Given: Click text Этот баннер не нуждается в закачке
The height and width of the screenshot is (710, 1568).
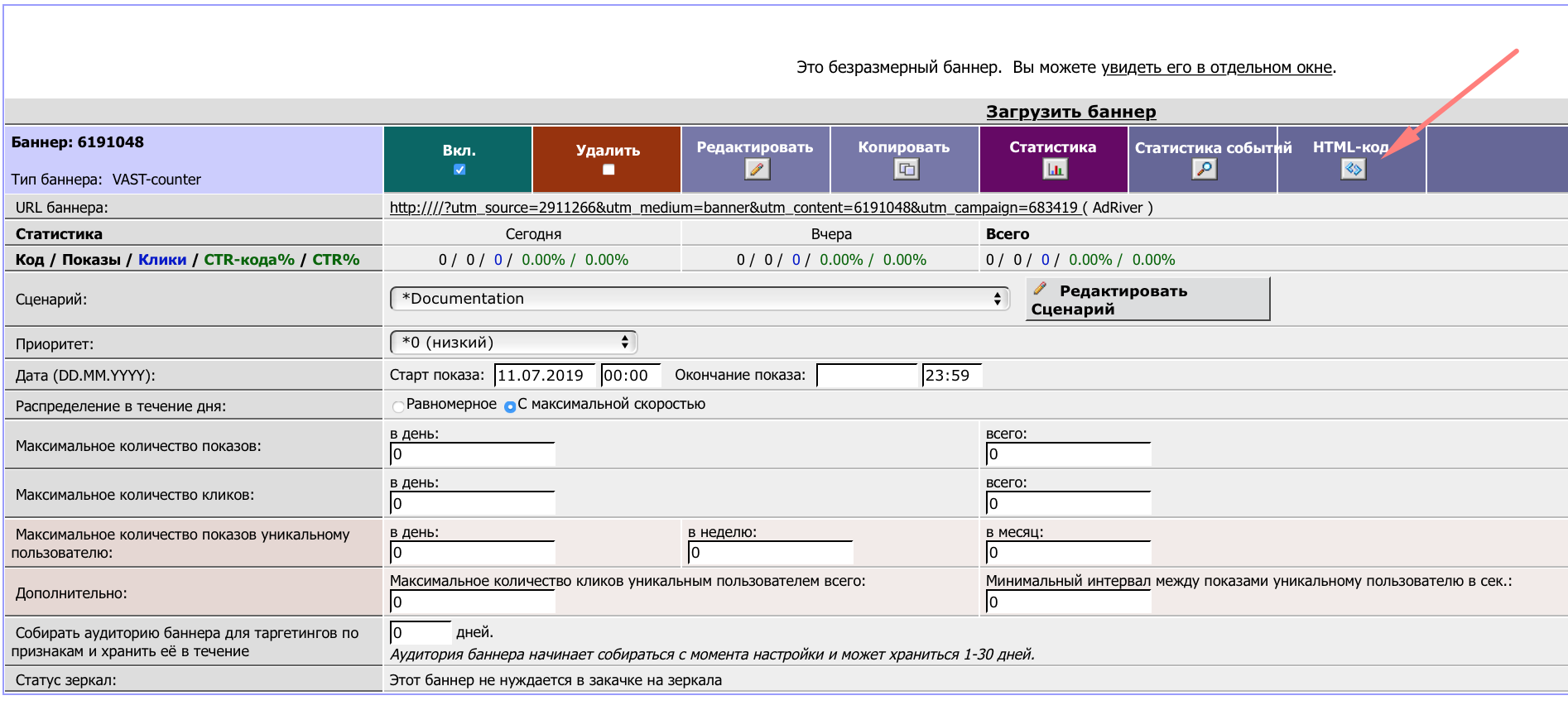Looking at the screenshot, I should 556,680.
